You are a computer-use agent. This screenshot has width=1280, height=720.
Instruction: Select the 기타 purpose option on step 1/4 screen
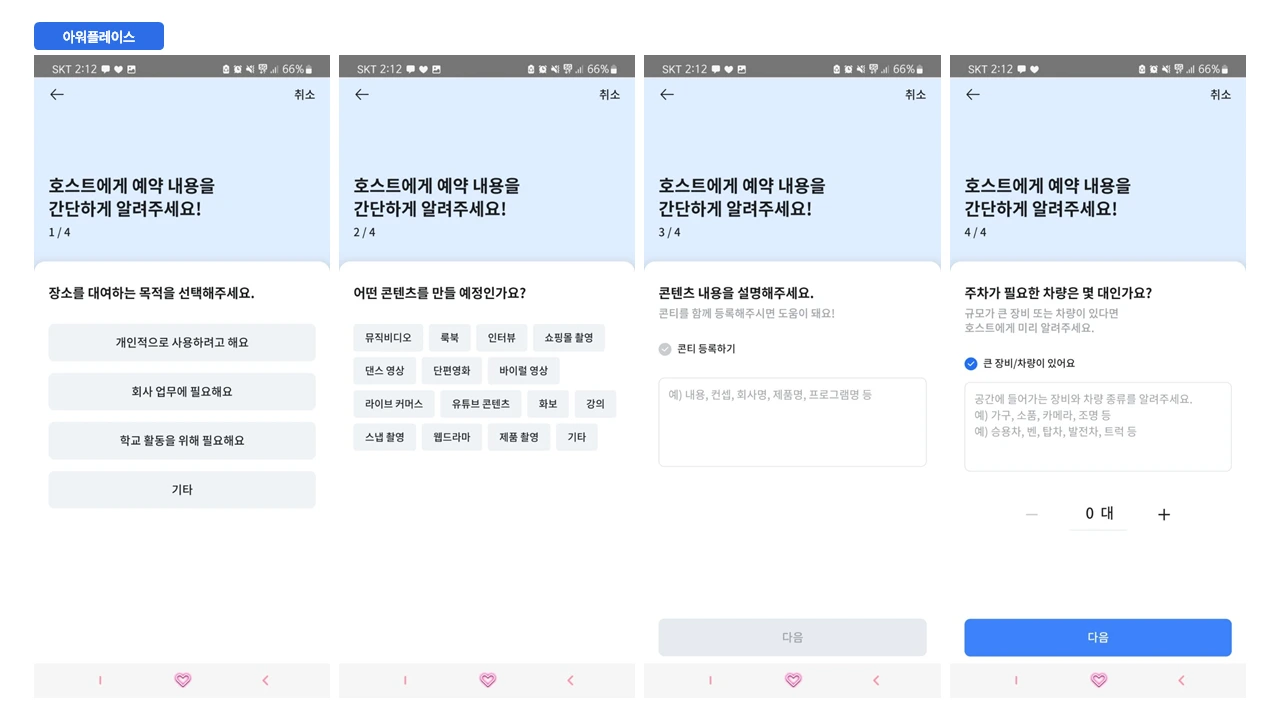tap(182, 490)
